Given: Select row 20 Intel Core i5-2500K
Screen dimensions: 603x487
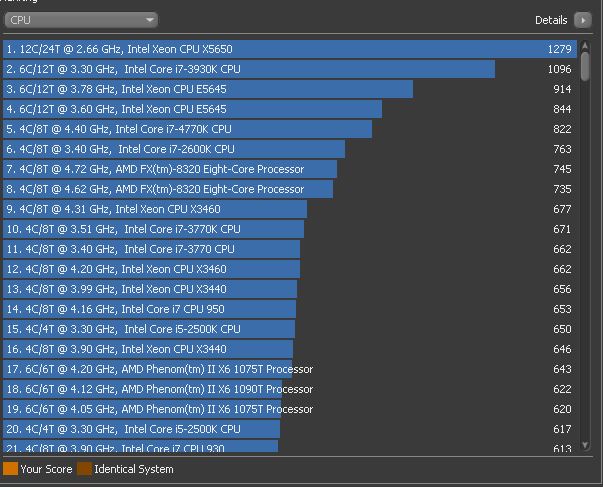Looking at the screenshot, I should tap(290, 429).
